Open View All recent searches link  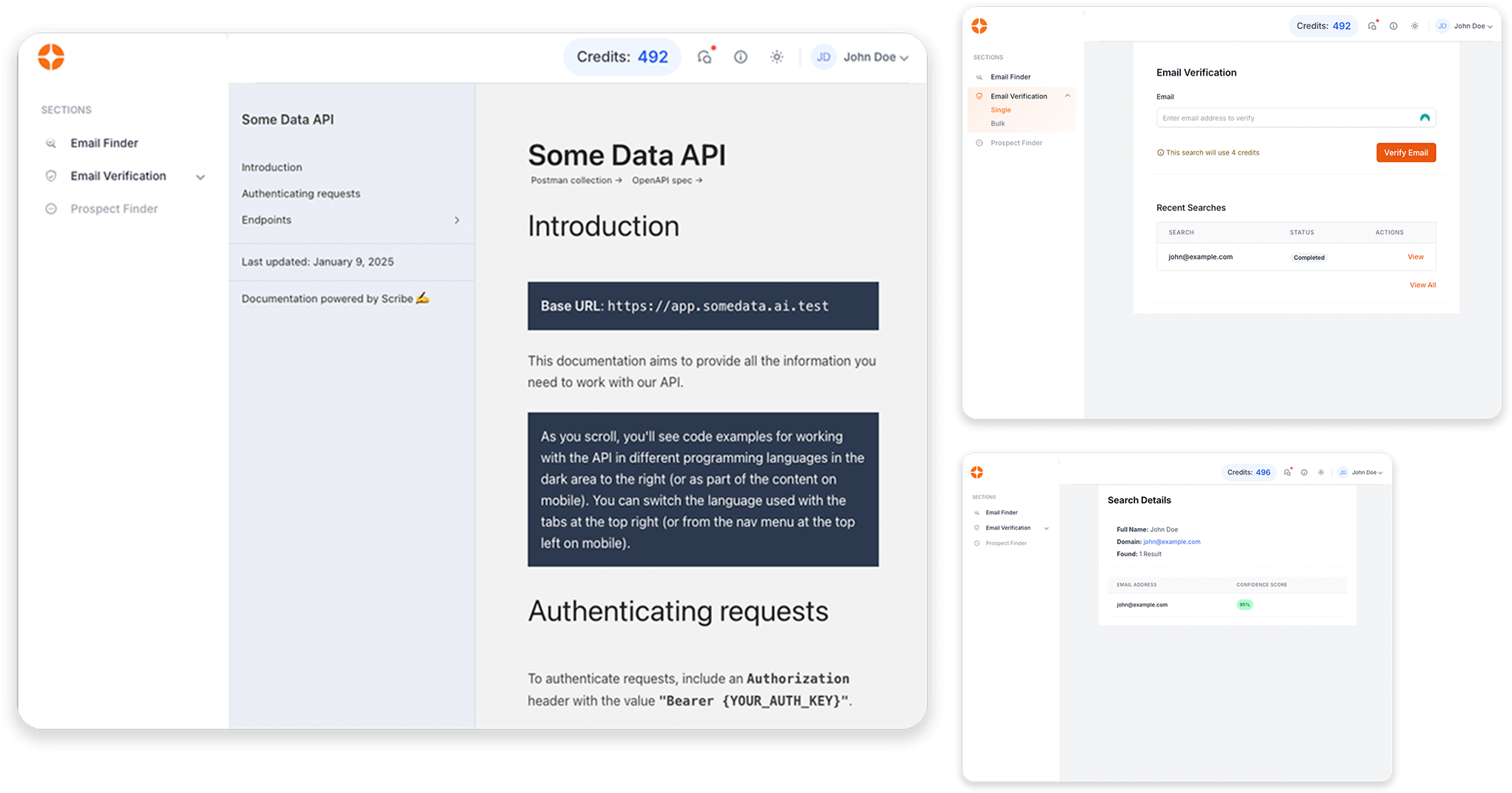click(x=1422, y=285)
